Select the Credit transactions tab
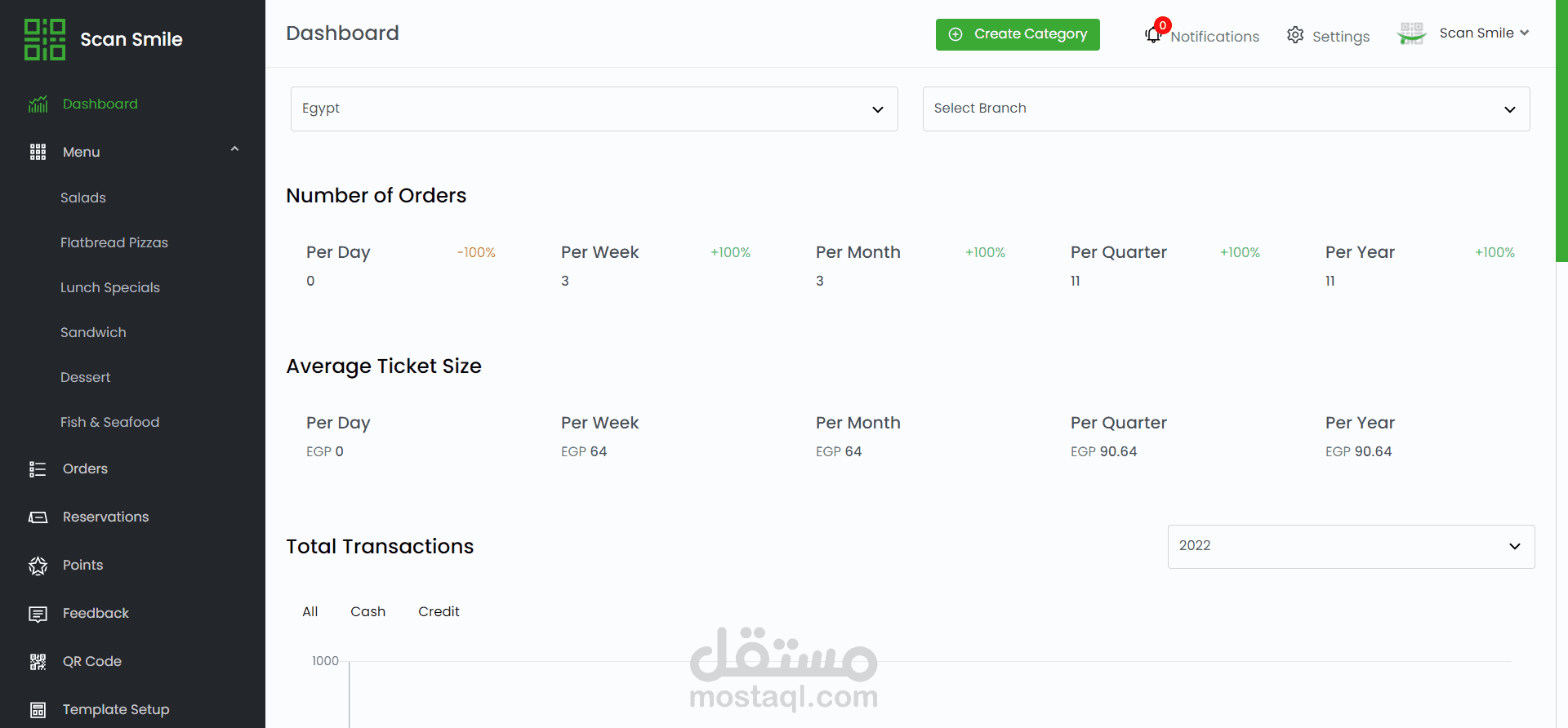The width and height of the screenshot is (1568, 728). [x=439, y=611]
